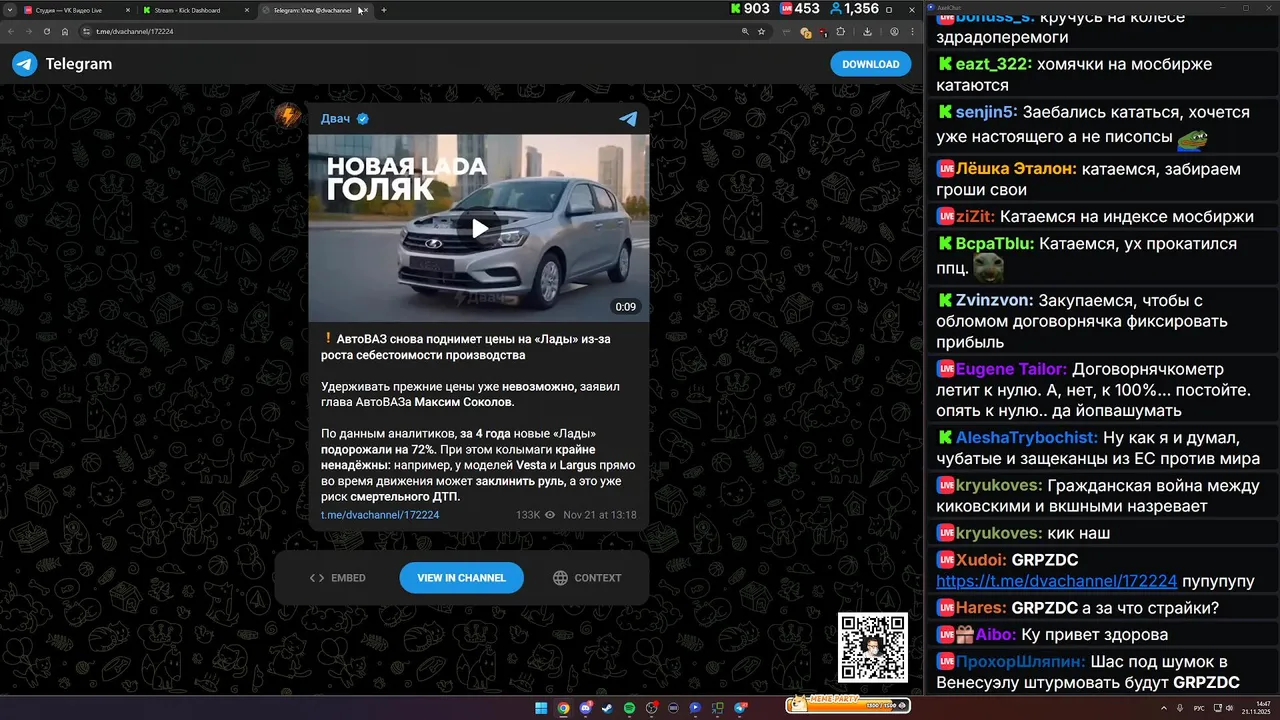1280x720 pixels.
Task: Click the Meme Party progress bar
Action: [x=847, y=705]
